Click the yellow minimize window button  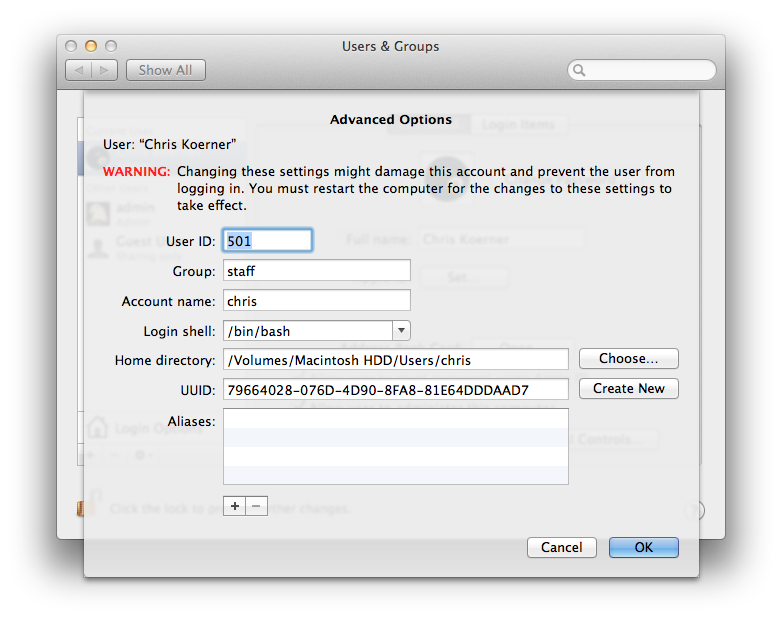(91, 46)
